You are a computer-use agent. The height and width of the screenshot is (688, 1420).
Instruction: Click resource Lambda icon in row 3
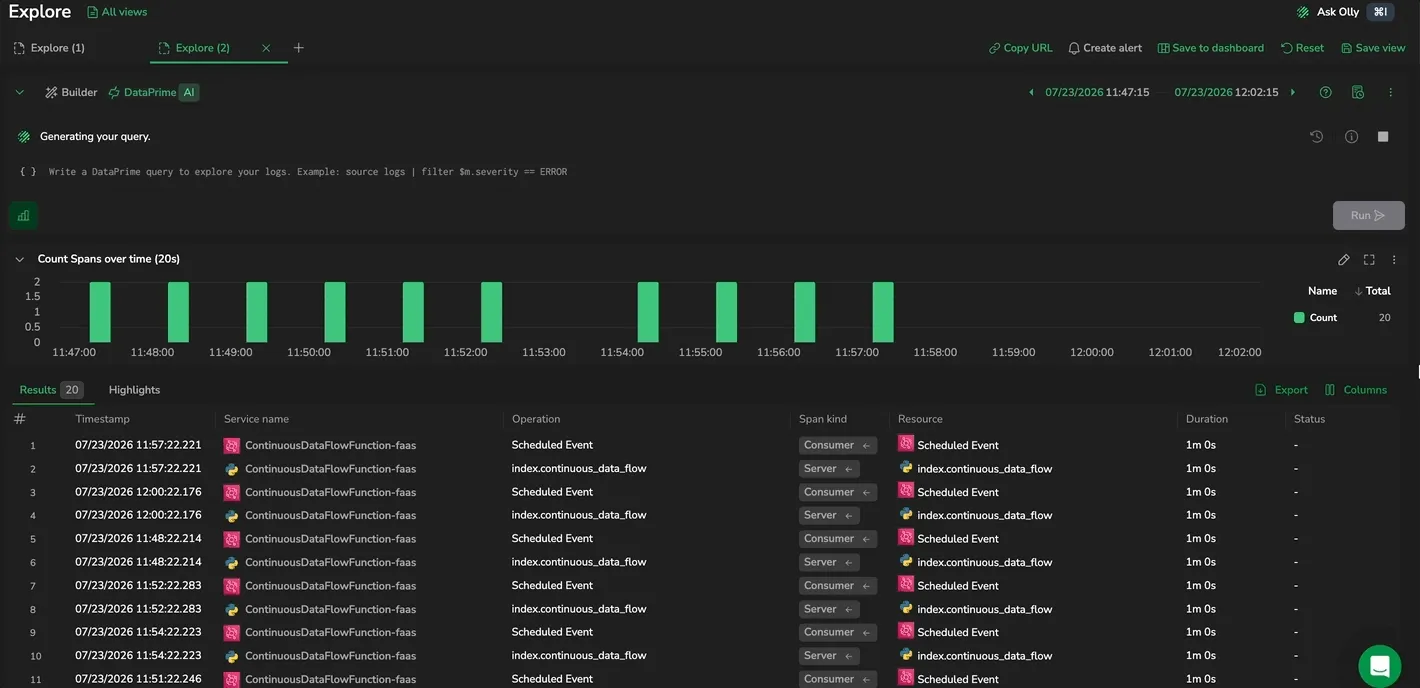[x=906, y=490]
